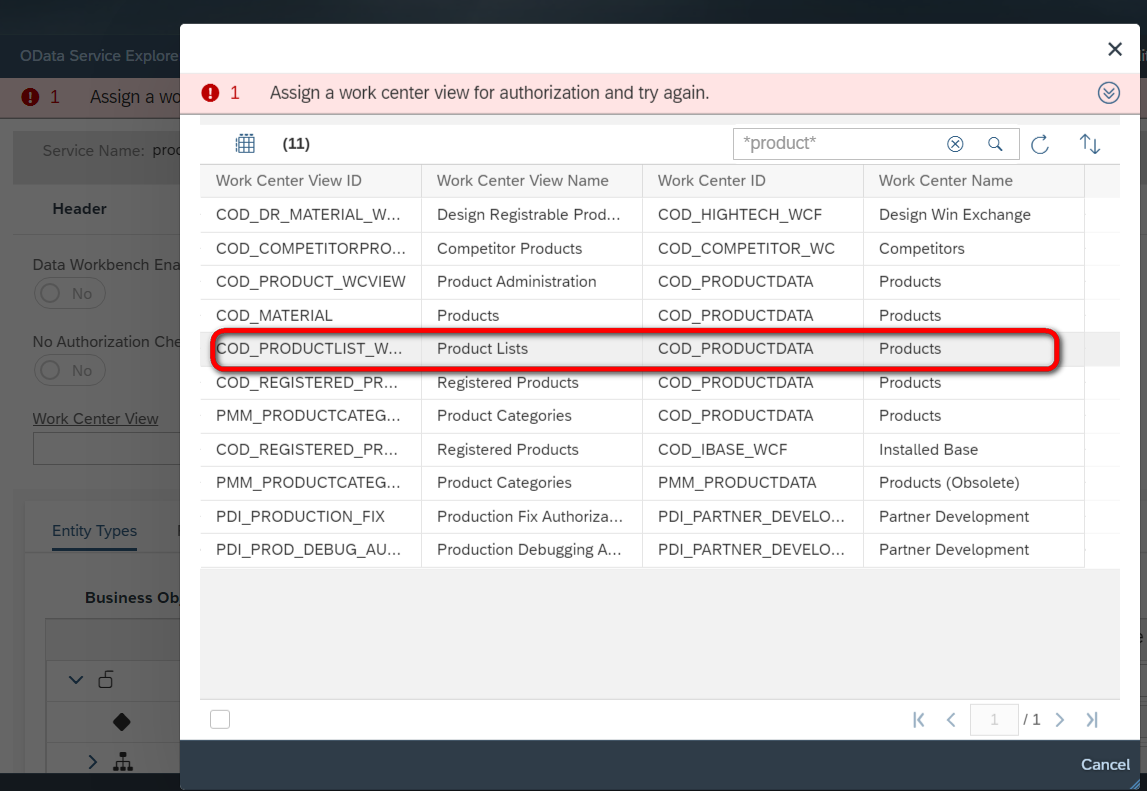Clear the *product* search field
The width and height of the screenshot is (1147, 791).
coord(955,144)
